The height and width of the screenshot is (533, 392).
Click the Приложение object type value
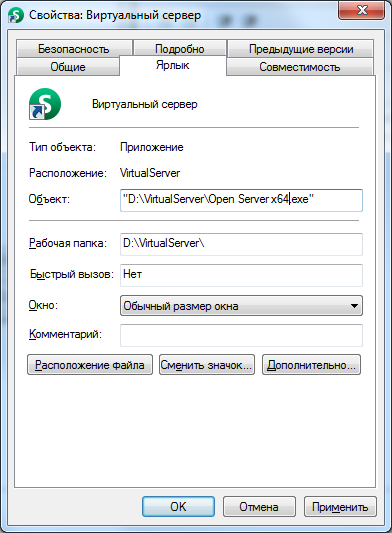tap(152, 147)
